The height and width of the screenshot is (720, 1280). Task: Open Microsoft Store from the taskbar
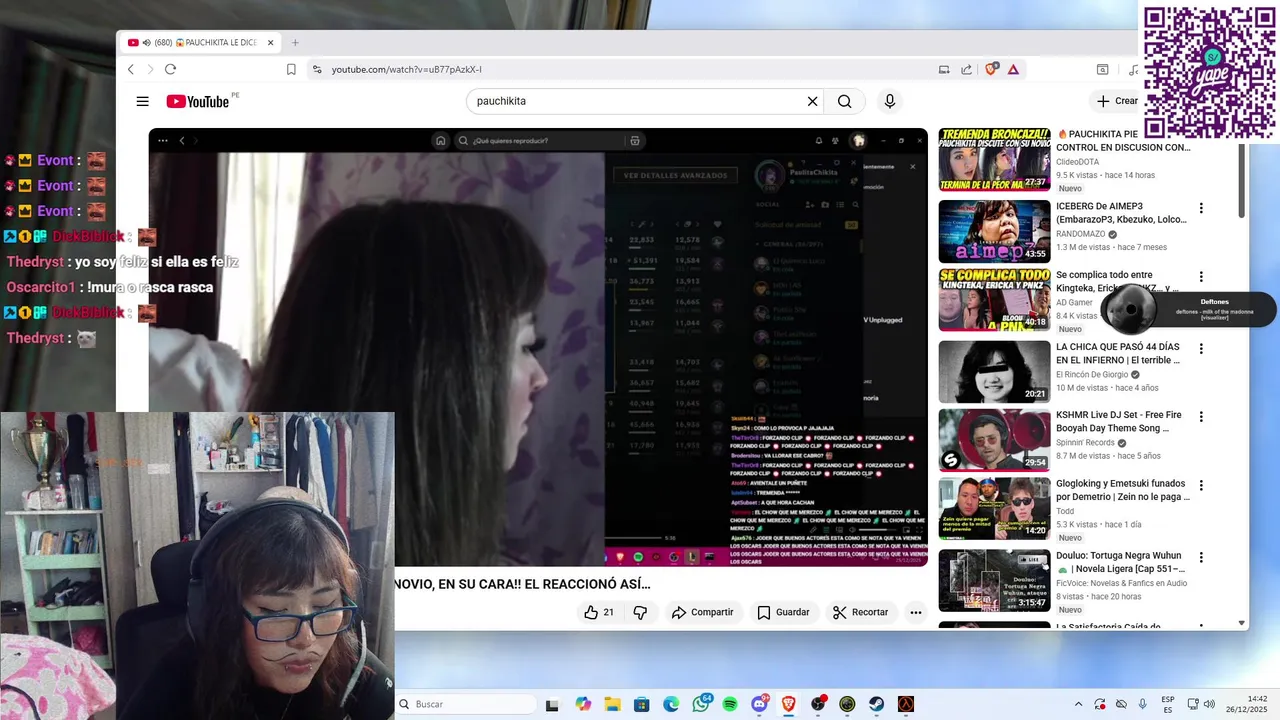(642, 704)
